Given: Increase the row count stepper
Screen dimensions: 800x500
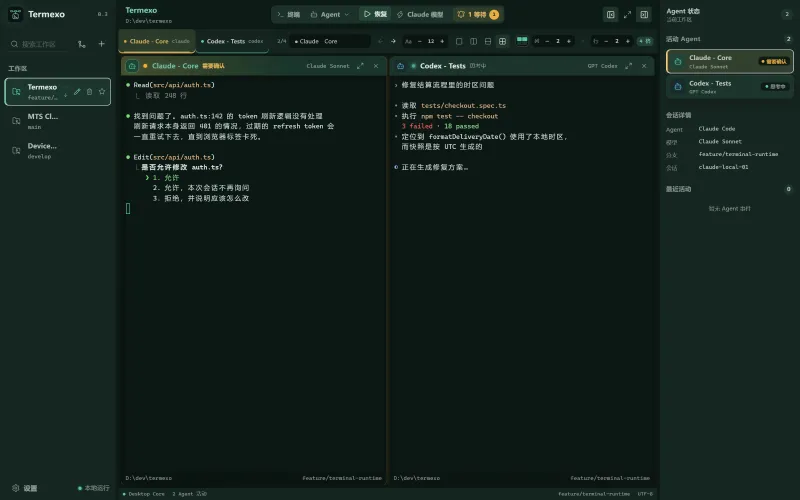Looking at the screenshot, I should point(628,41).
